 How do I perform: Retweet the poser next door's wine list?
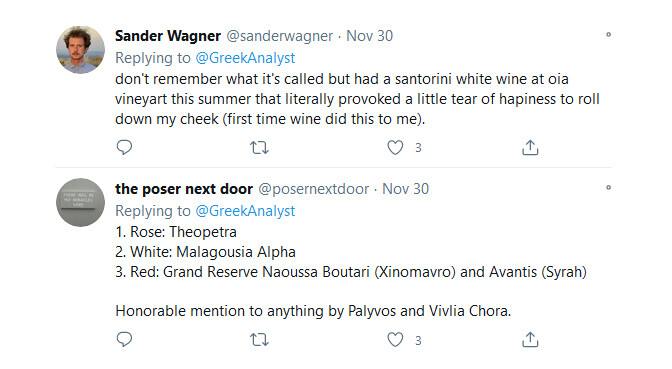click(259, 340)
